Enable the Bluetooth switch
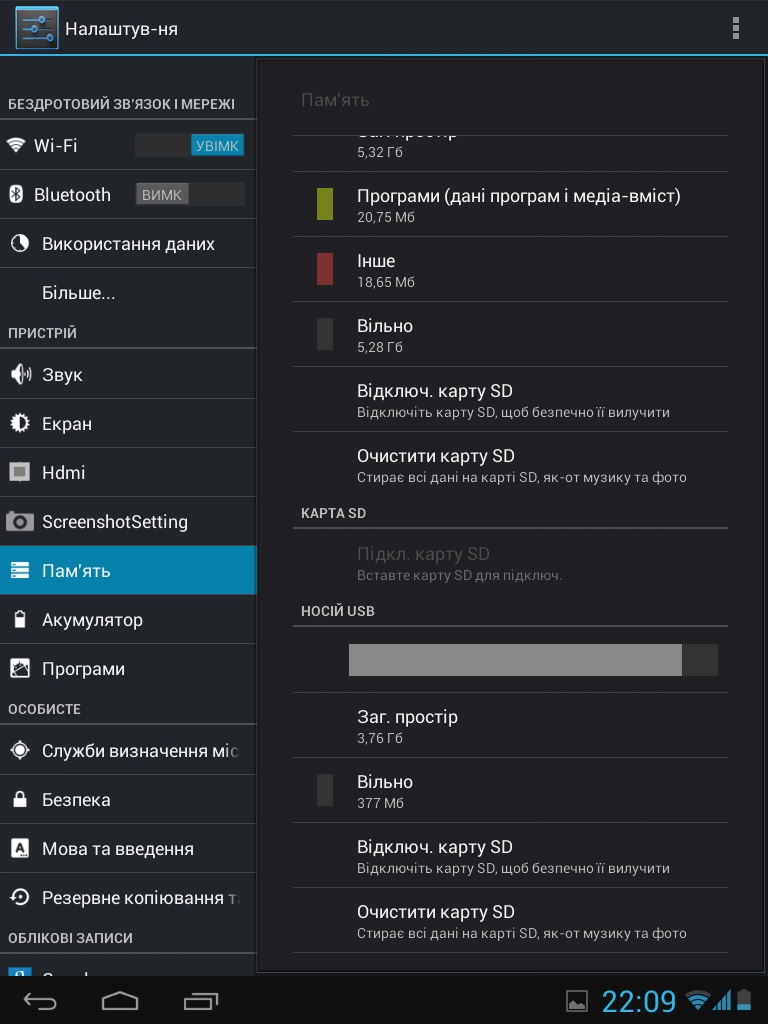This screenshot has width=768, height=1024. click(190, 194)
